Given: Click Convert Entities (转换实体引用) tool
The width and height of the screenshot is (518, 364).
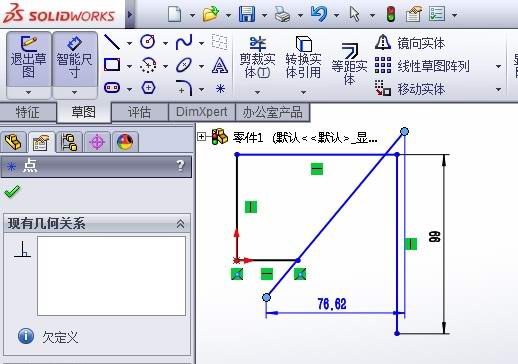Looking at the screenshot, I should pos(303,57).
